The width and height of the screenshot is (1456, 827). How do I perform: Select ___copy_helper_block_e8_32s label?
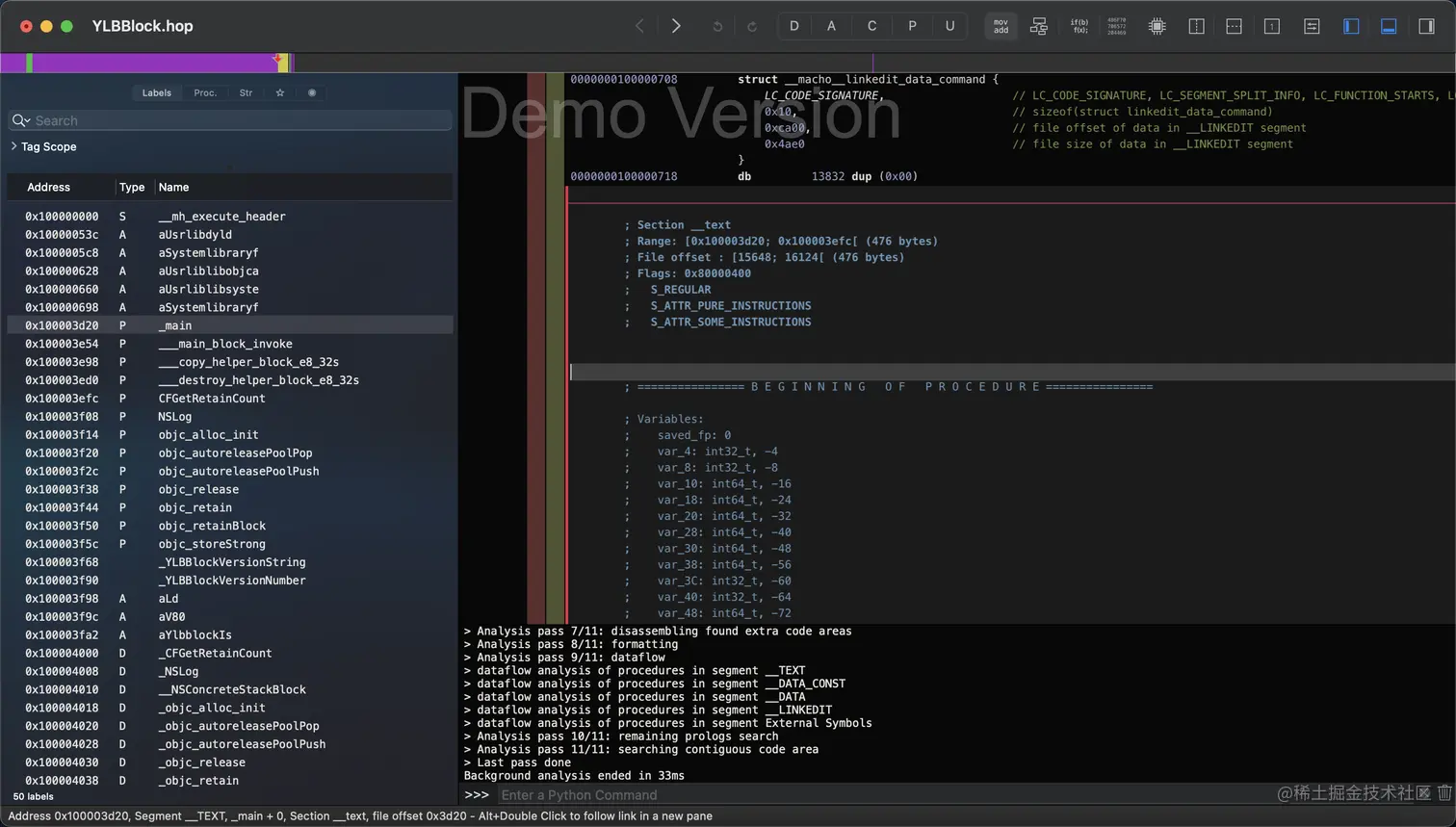(230, 362)
